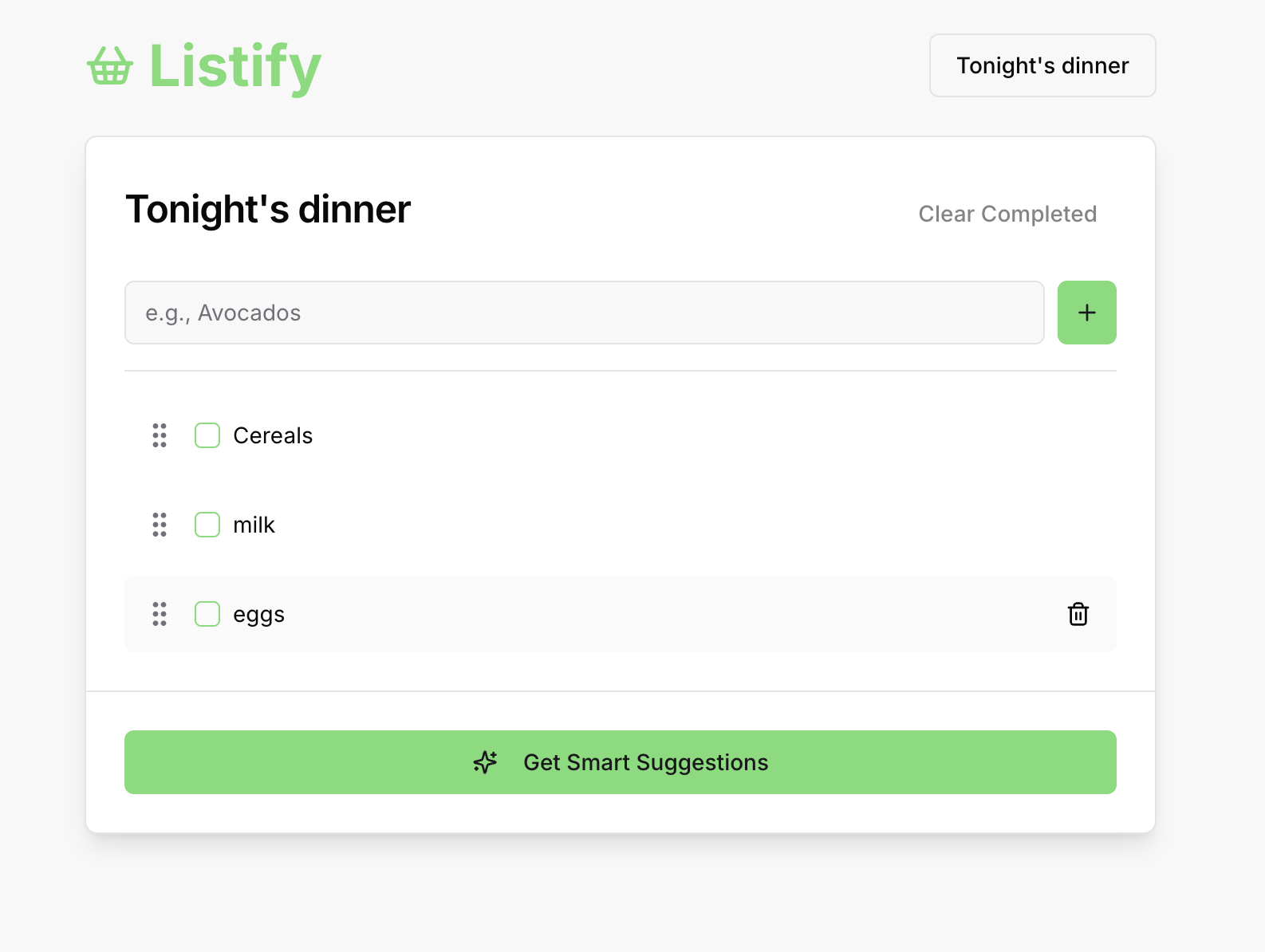Check the Cereals checkbox
The image size is (1265, 952).
pyautogui.click(x=207, y=435)
